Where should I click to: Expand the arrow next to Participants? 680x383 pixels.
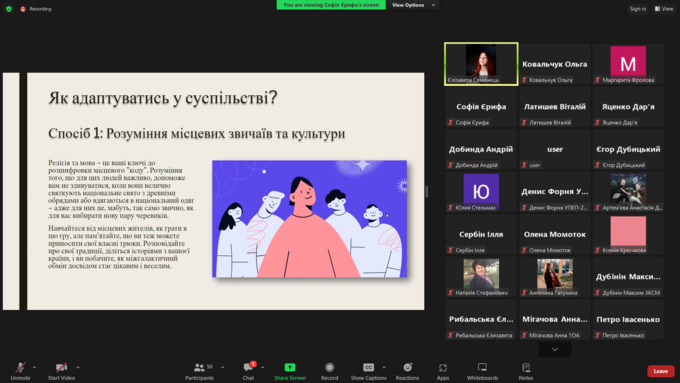click(x=222, y=367)
